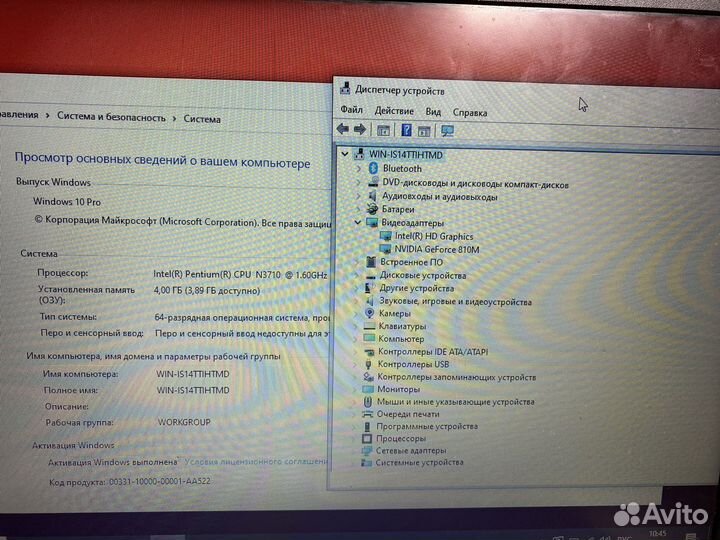Click the Bluetooth device category icon
The image size is (720, 540).
tap(373, 168)
